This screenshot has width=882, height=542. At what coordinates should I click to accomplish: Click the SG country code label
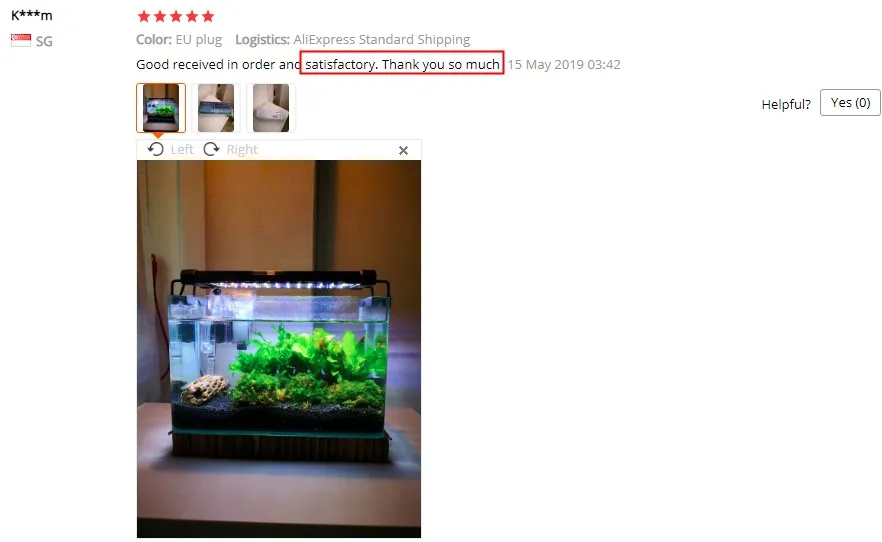coord(44,41)
